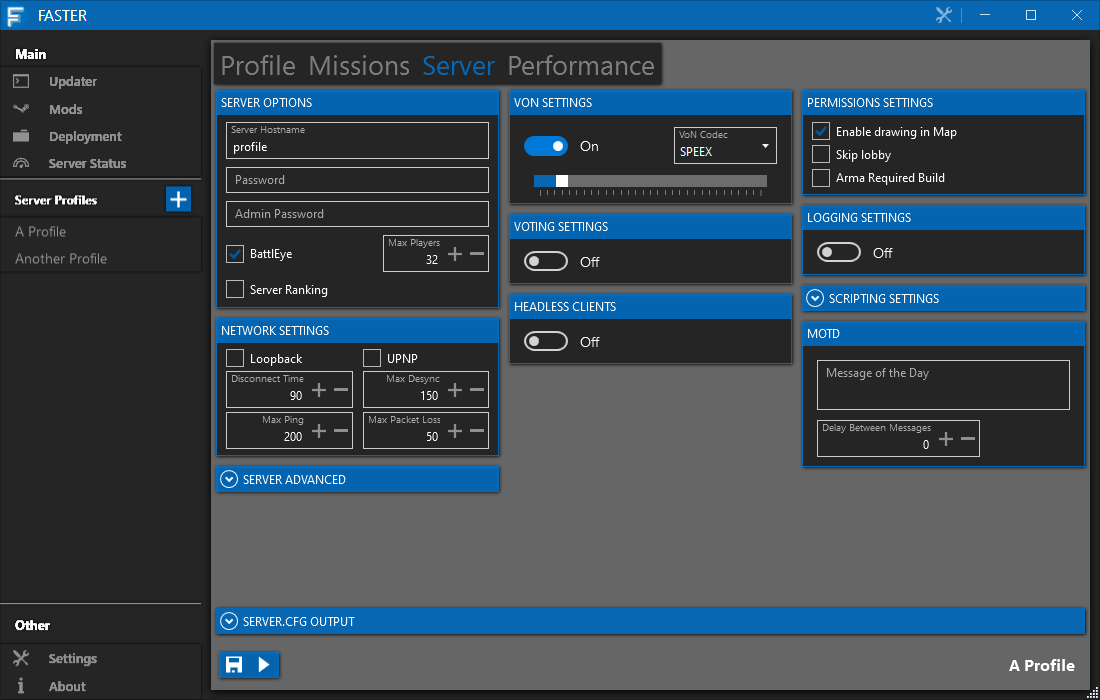Increase Max Desync with plus
The height and width of the screenshot is (700, 1100).
[455, 390]
